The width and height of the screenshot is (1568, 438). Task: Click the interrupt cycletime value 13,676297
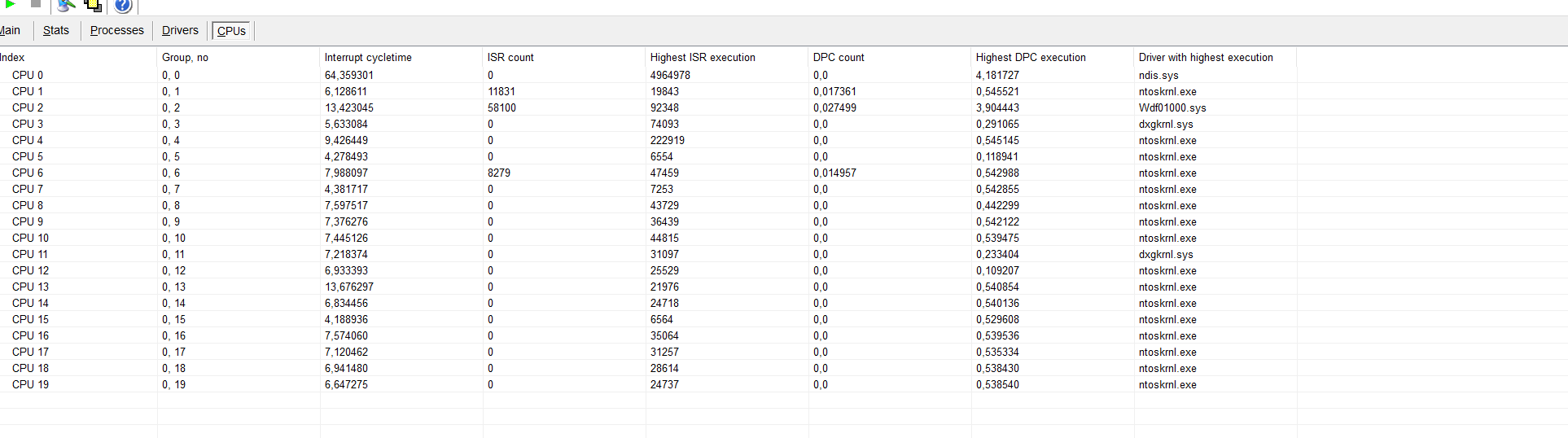(349, 287)
